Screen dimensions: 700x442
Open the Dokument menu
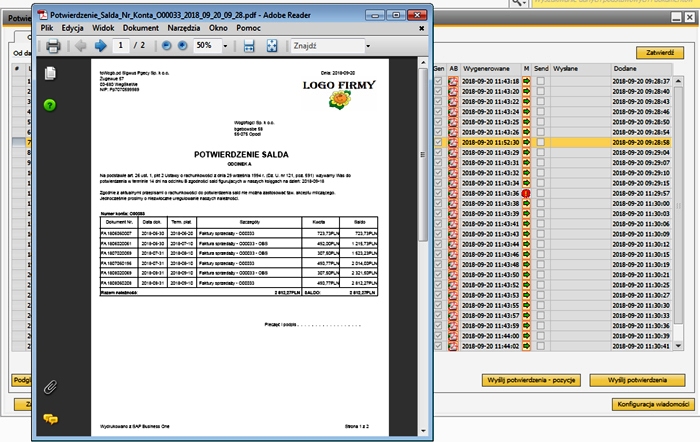pyautogui.click(x=141, y=28)
